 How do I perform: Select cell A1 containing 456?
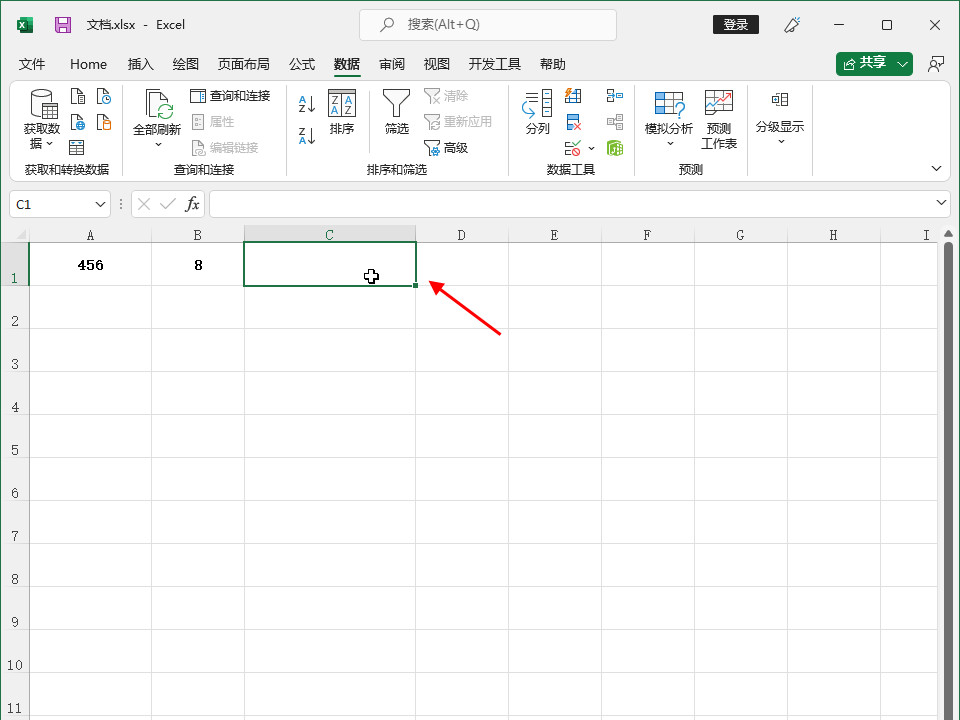point(90,265)
